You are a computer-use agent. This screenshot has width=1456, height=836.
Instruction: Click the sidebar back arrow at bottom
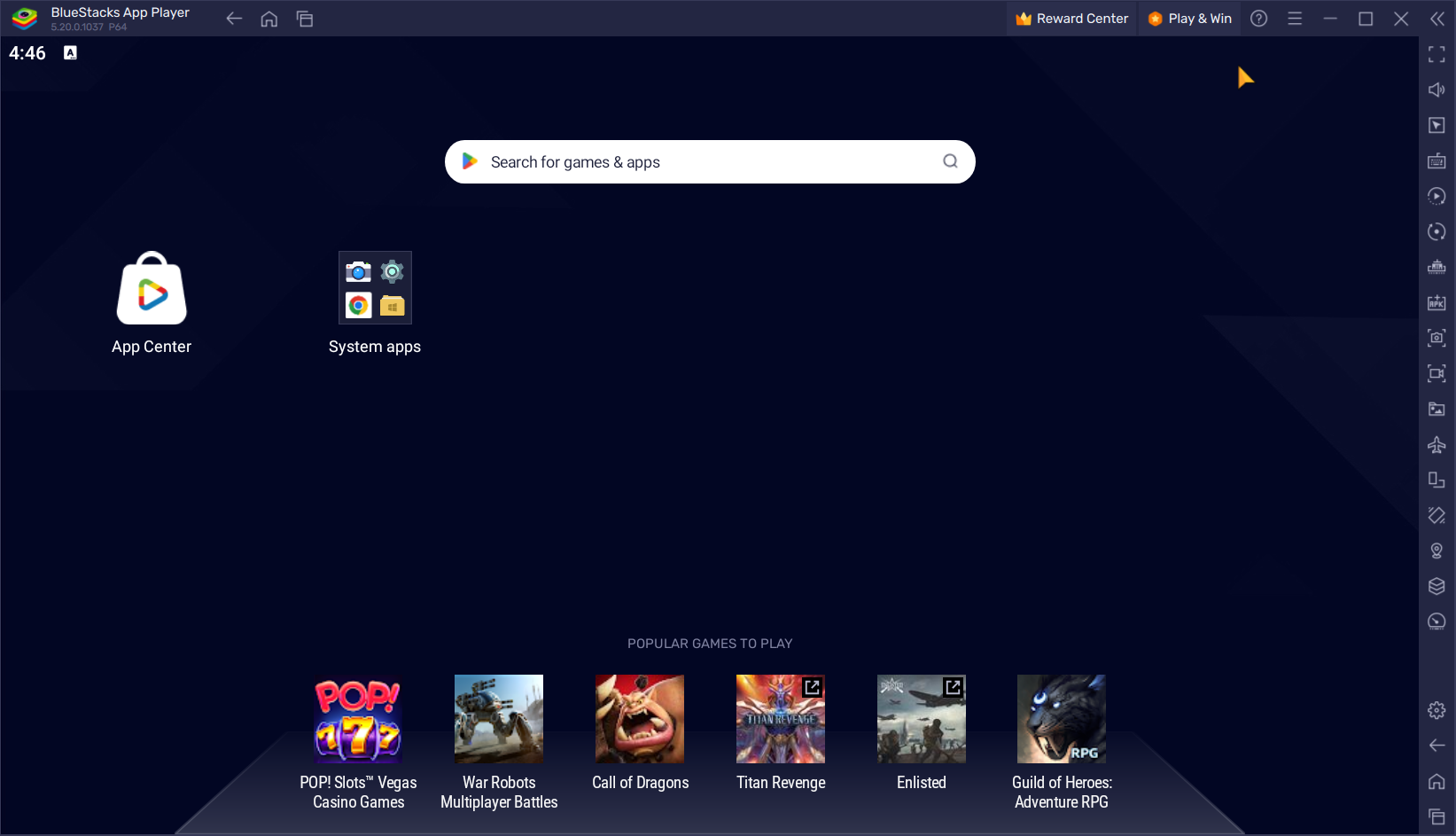click(1437, 746)
